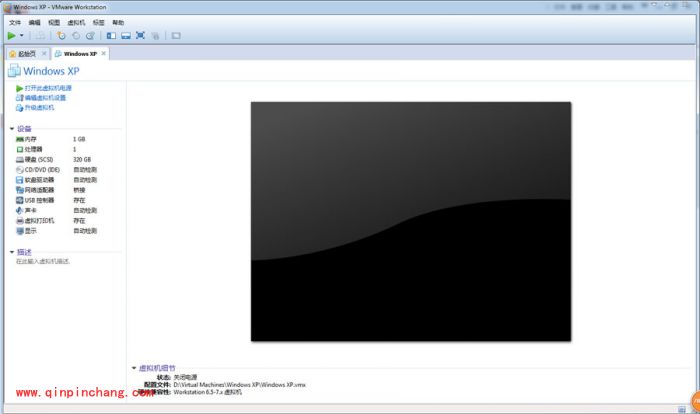Click the 处理器 processor device icon
The width and height of the screenshot is (700, 414).
[20, 149]
